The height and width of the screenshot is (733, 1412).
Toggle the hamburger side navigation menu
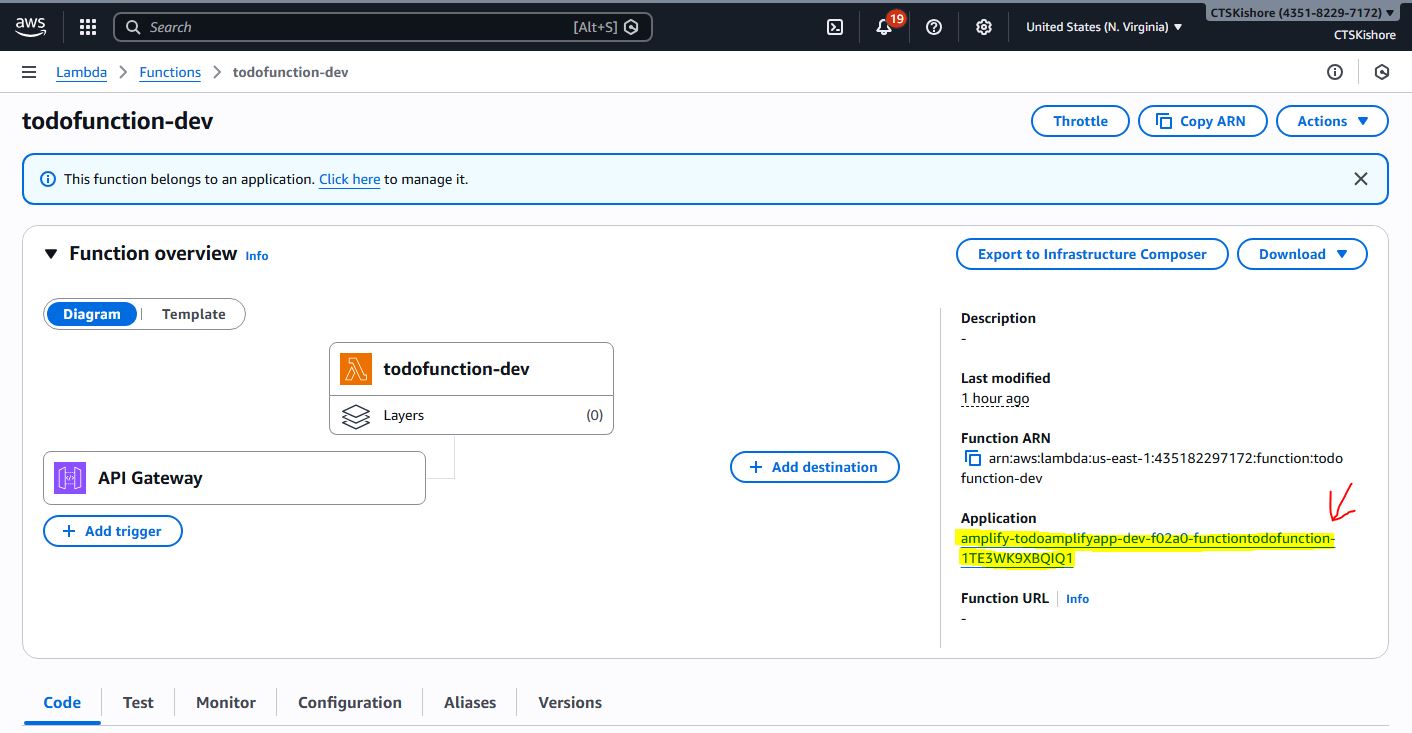pos(30,72)
